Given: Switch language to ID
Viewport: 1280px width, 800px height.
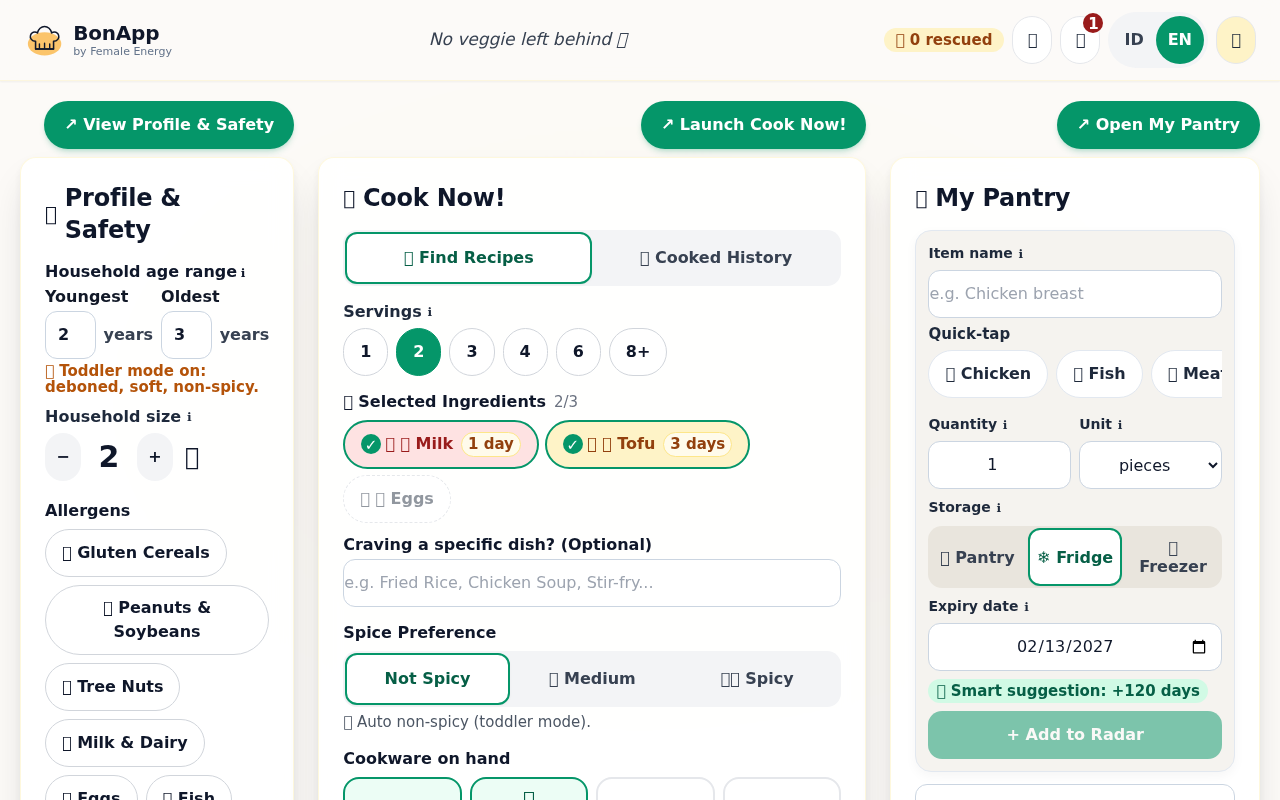Looking at the screenshot, I should click(1134, 40).
